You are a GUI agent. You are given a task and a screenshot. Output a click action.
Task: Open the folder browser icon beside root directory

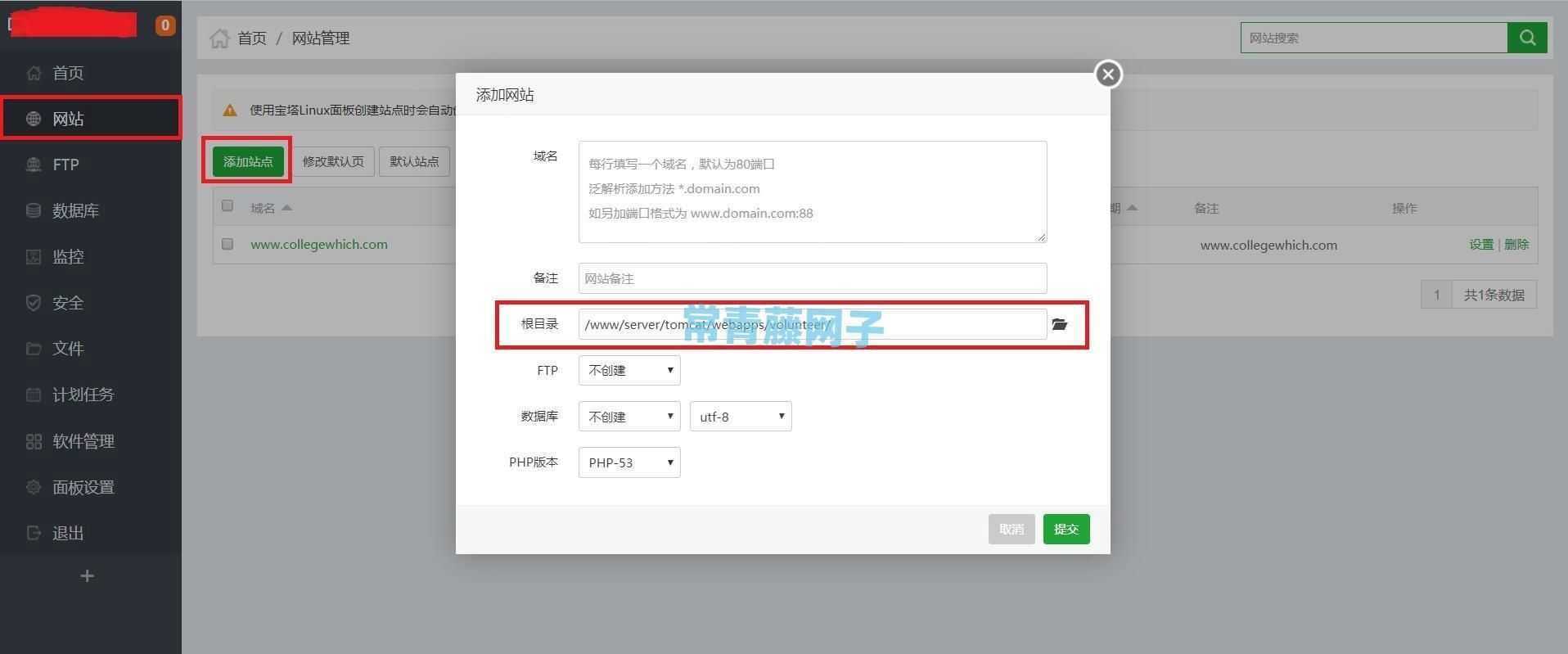[1060, 324]
